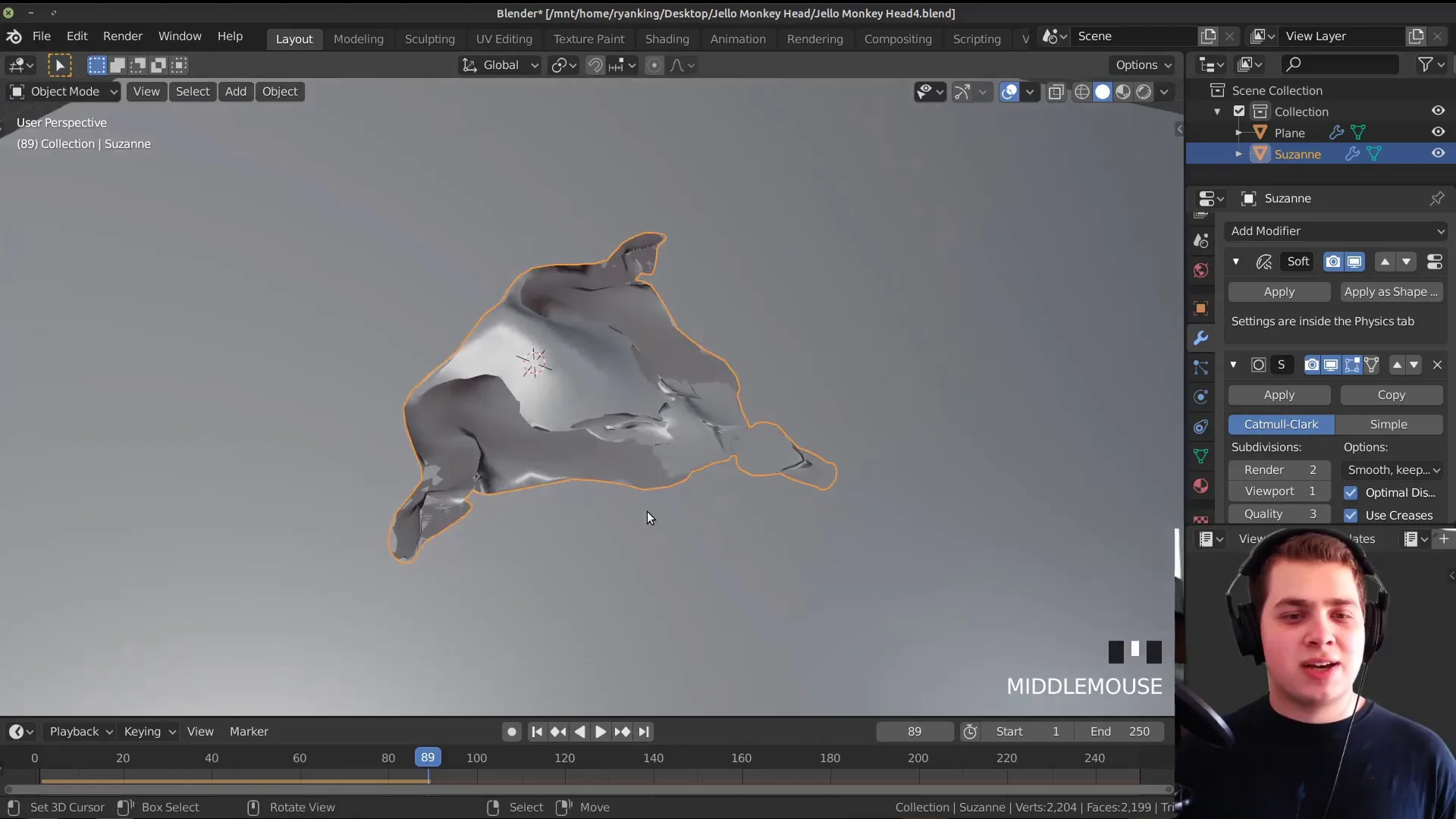Switch to wireframe viewport shading
The width and height of the screenshot is (1456, 819).
(x=1082, y=93)
